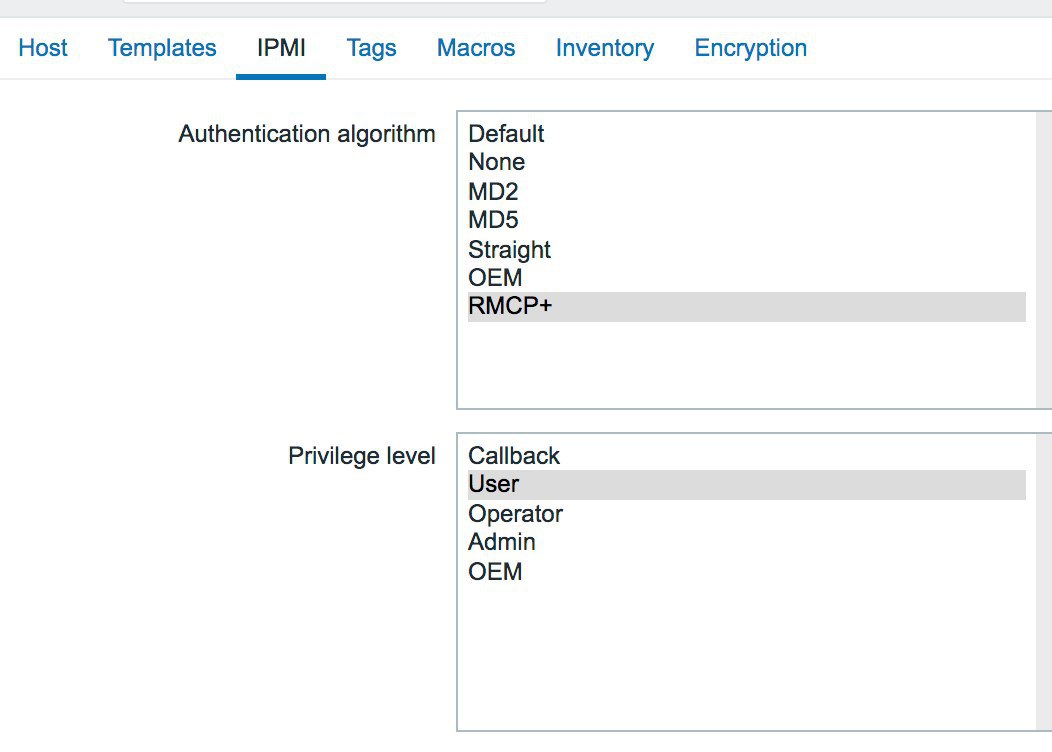
Task: Choose Operator privilege level
Action: coord(747,513)
